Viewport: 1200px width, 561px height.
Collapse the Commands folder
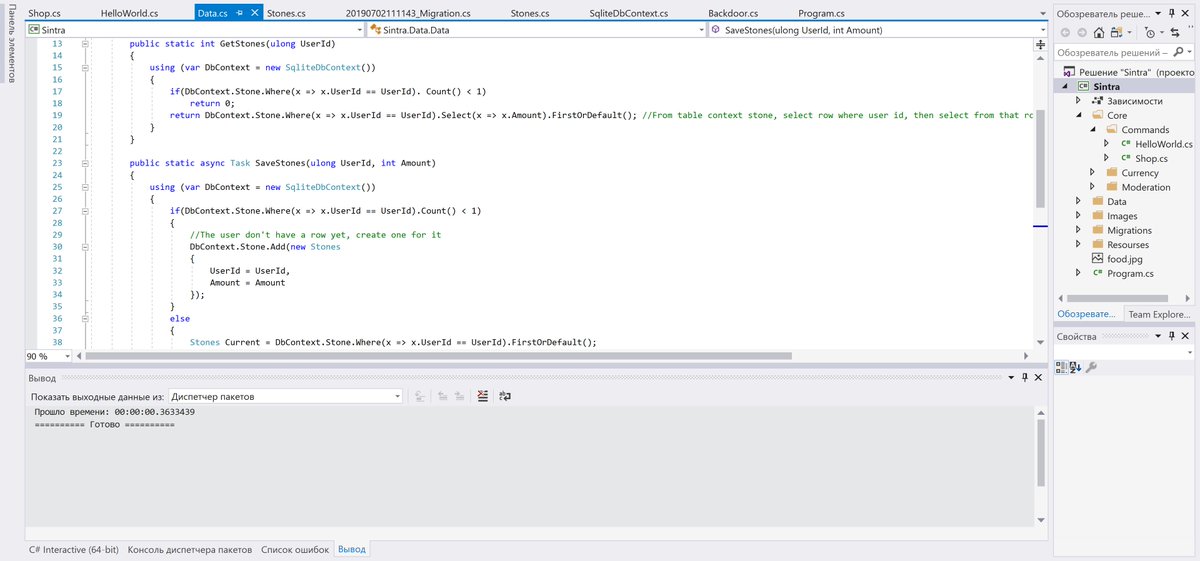[x=1093, y=130]
